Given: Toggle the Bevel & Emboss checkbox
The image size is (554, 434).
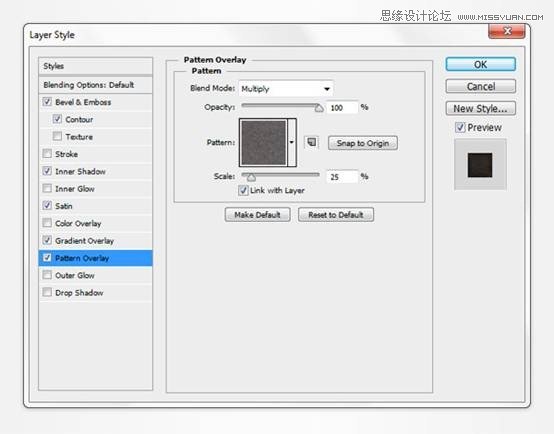Looking at the screenshot, I should click(47, 102).
